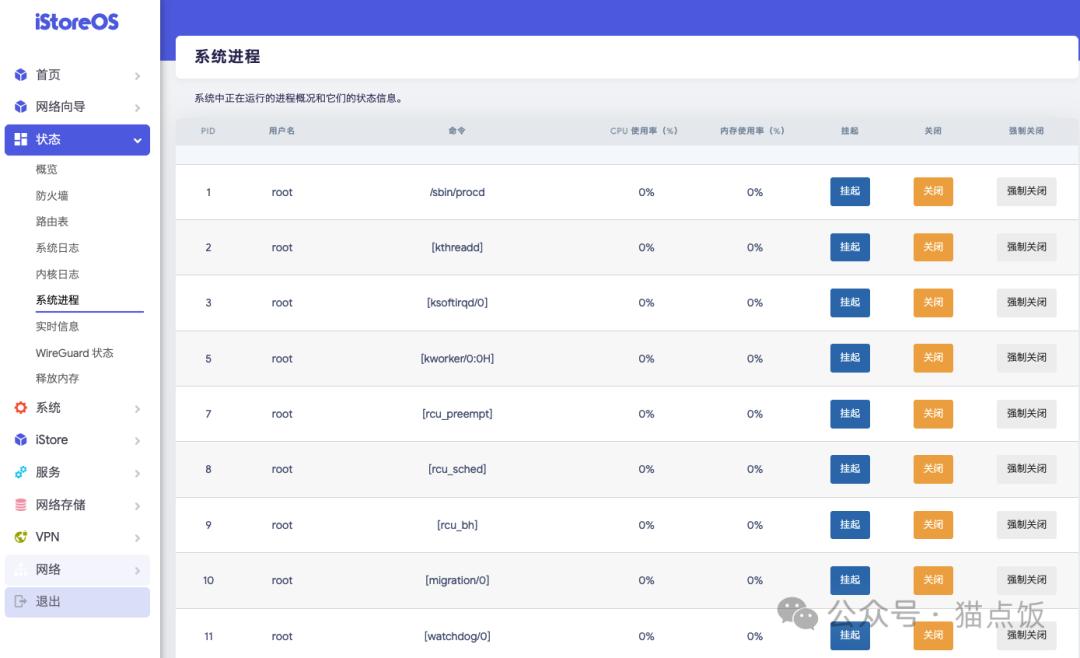Force close [kthreadd] using 强制关闭
Viewport: 1080px width, 658px height.
[1026, 247]
